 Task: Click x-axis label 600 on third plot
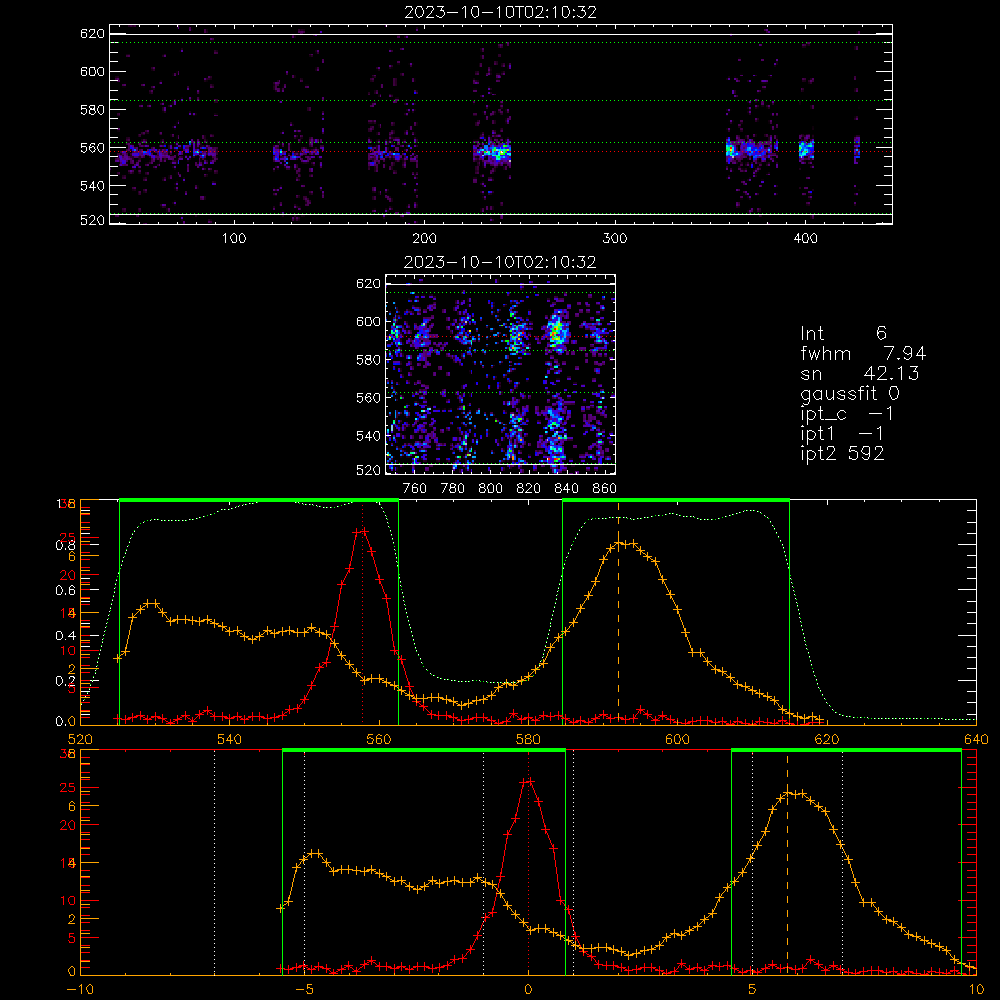tap(677, 740)
